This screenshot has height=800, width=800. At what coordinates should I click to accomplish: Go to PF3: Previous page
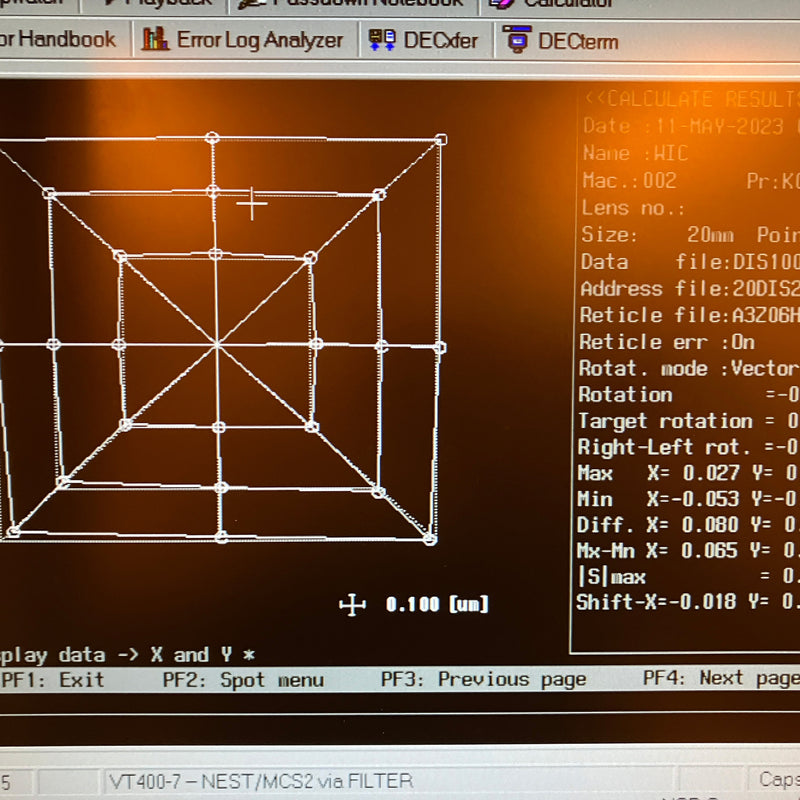click(x=484, y=680)
